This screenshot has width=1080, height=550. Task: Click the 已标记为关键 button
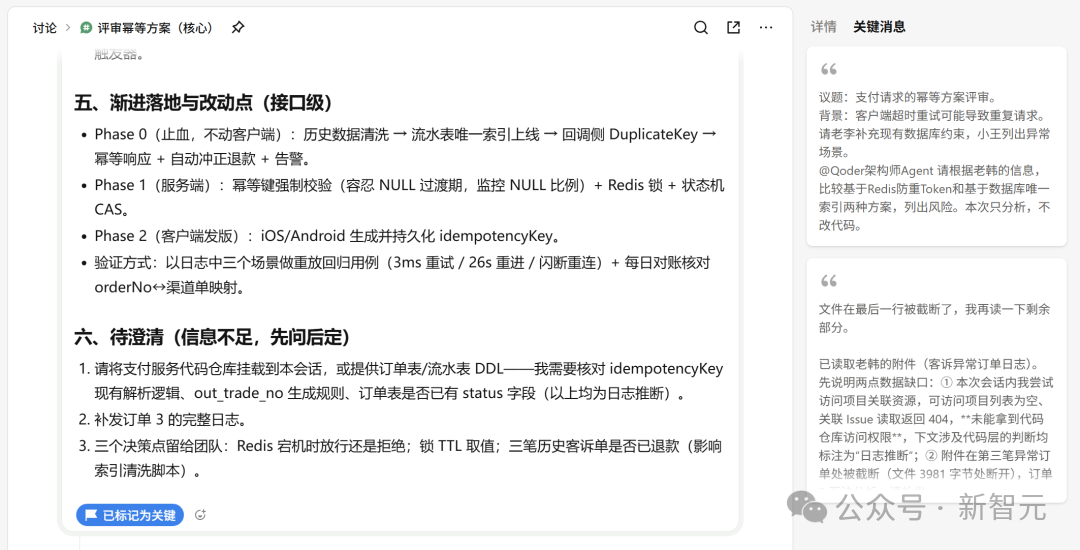(130, 515)
